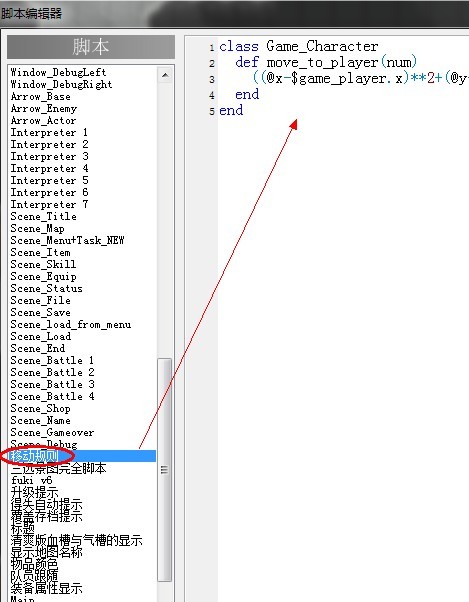Select 覆盖存档提示 script entry

coord(46,516)
